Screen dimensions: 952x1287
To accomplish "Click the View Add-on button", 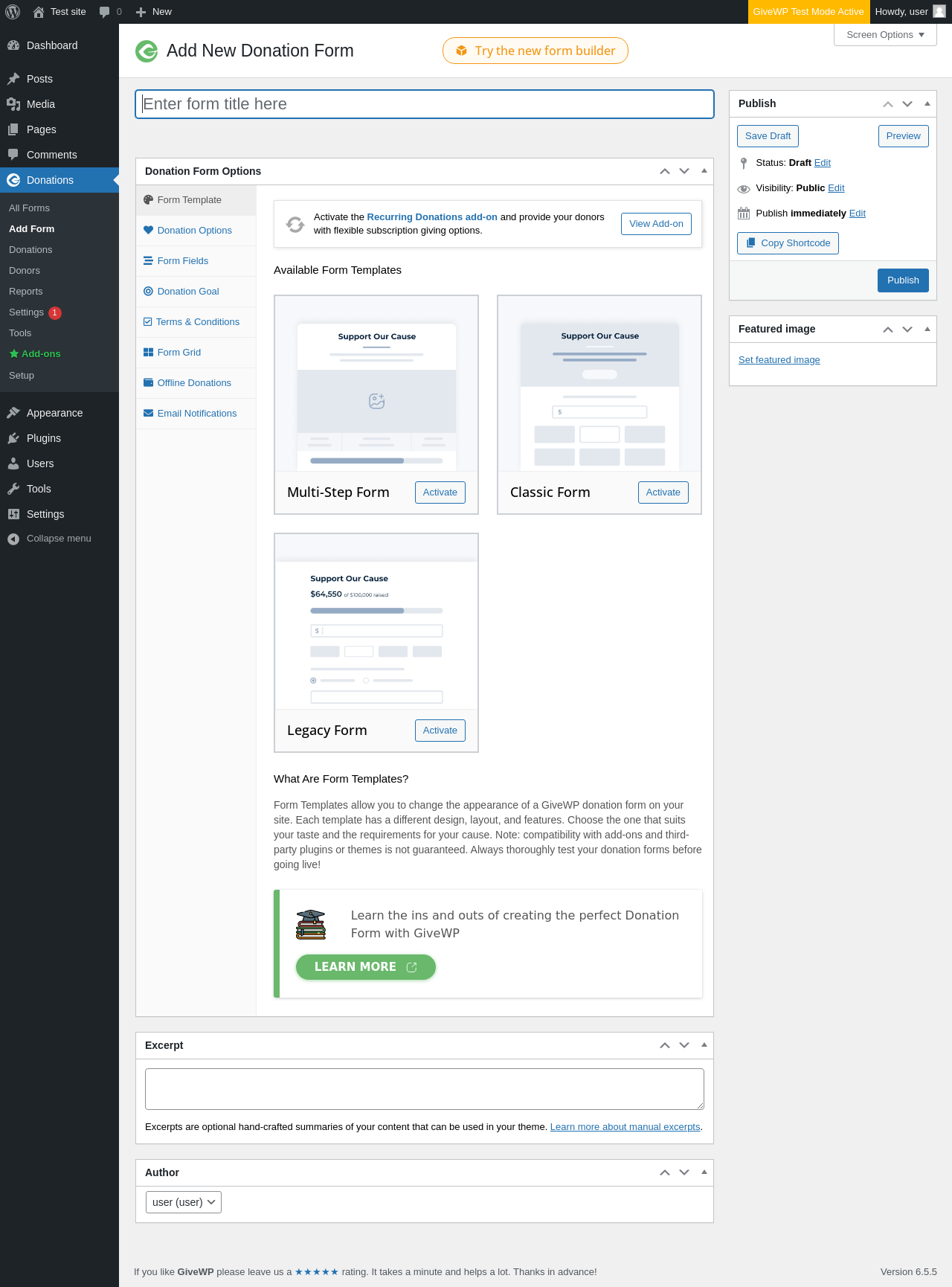I will click(656, 224).
